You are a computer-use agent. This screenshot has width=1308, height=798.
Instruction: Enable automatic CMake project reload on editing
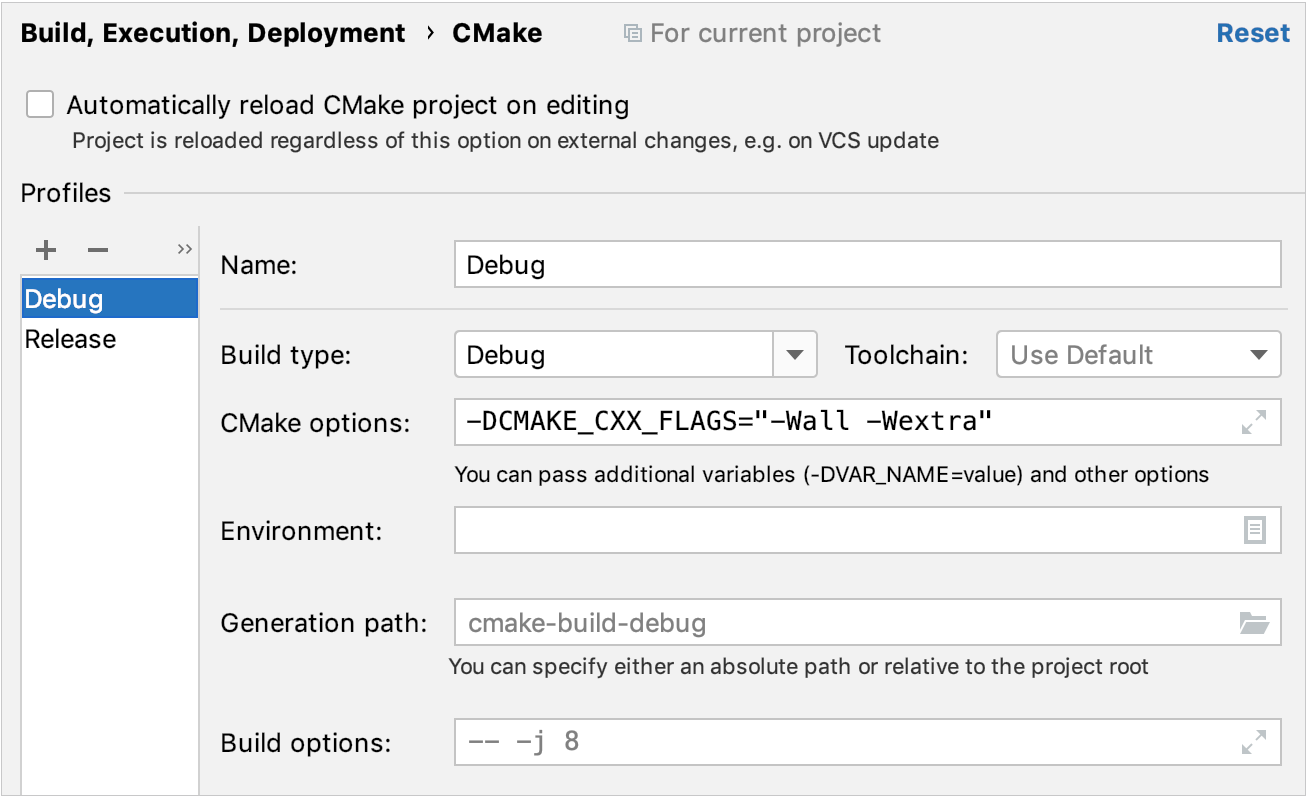(x=39, y=104)
